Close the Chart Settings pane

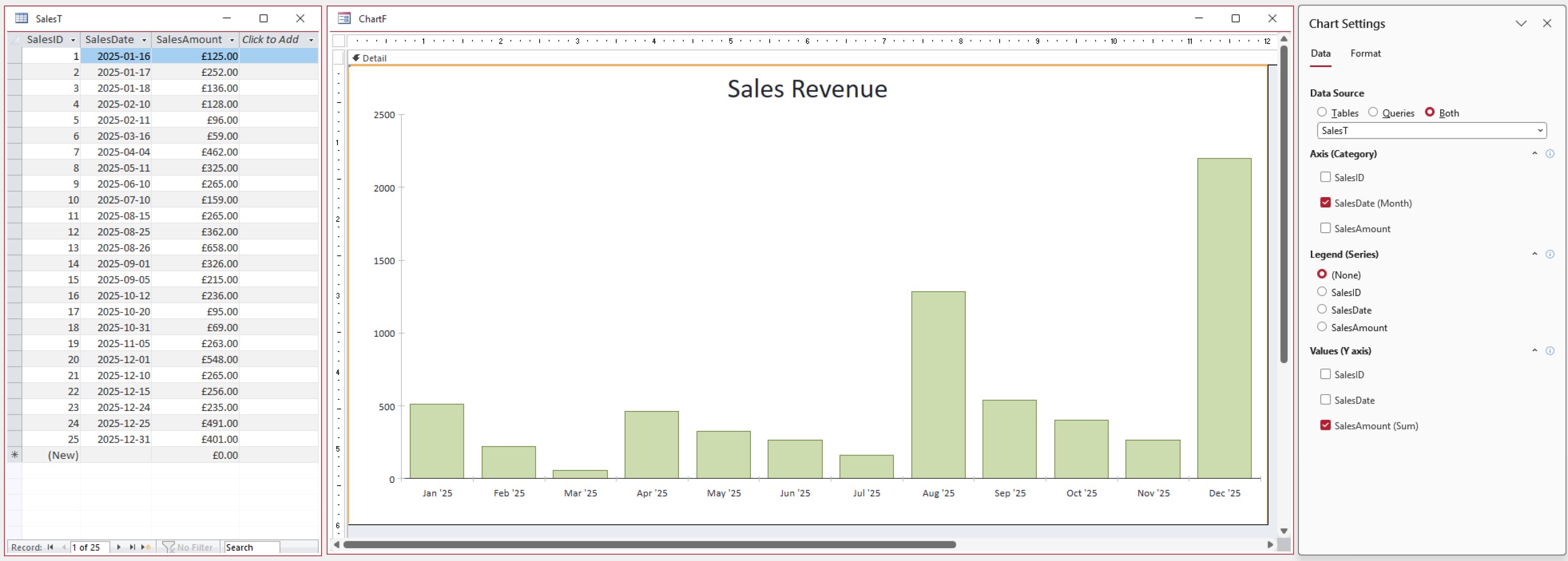click(1547, 24)
